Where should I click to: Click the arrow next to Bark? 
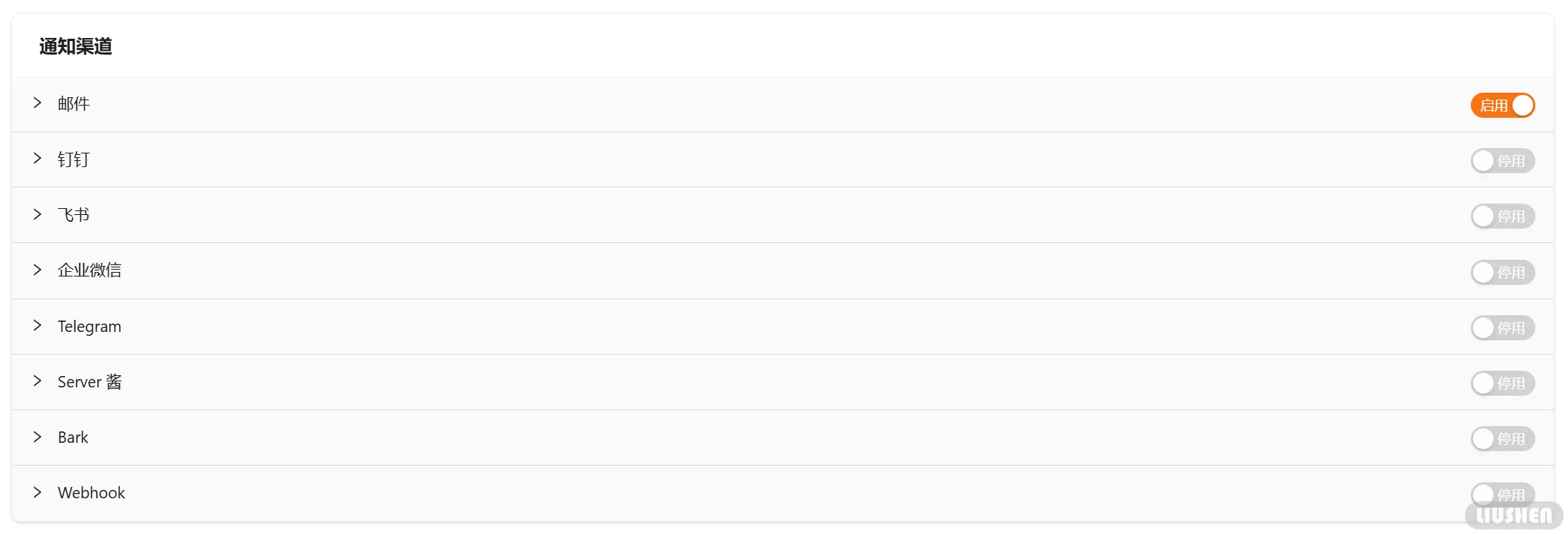(37, 437)
